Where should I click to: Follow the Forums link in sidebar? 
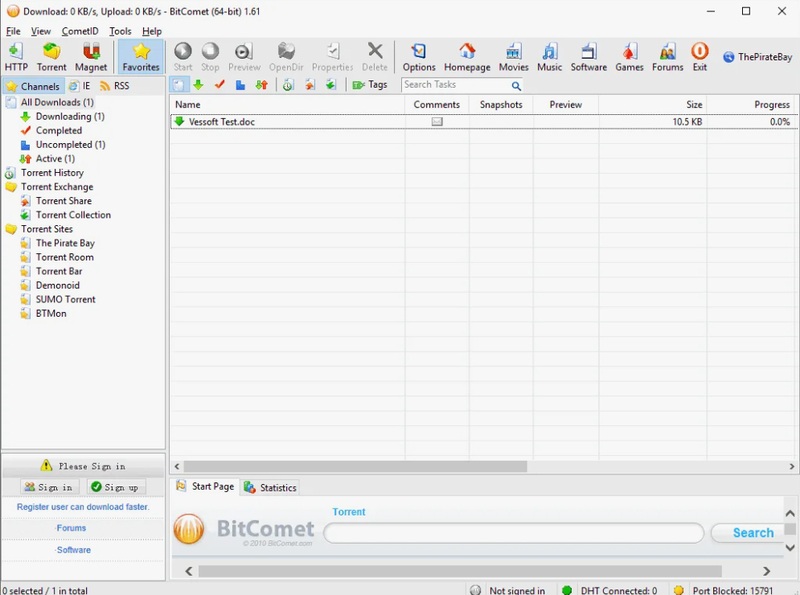point(71,528)
